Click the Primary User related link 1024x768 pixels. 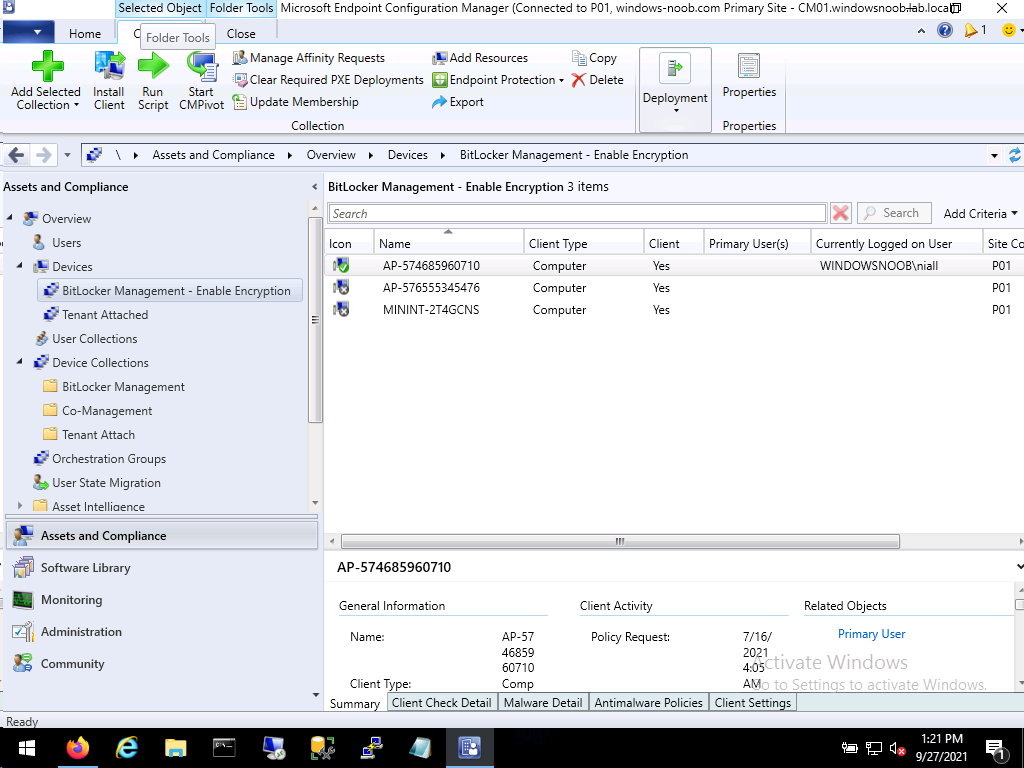(x=871, y=634)
